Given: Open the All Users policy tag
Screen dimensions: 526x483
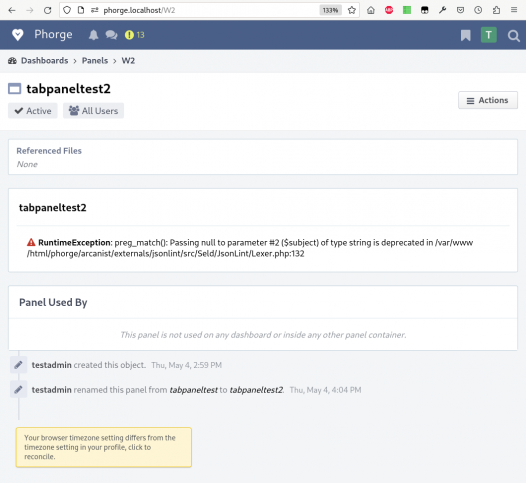Looking at the screenshot, I should tap(93, 111).
